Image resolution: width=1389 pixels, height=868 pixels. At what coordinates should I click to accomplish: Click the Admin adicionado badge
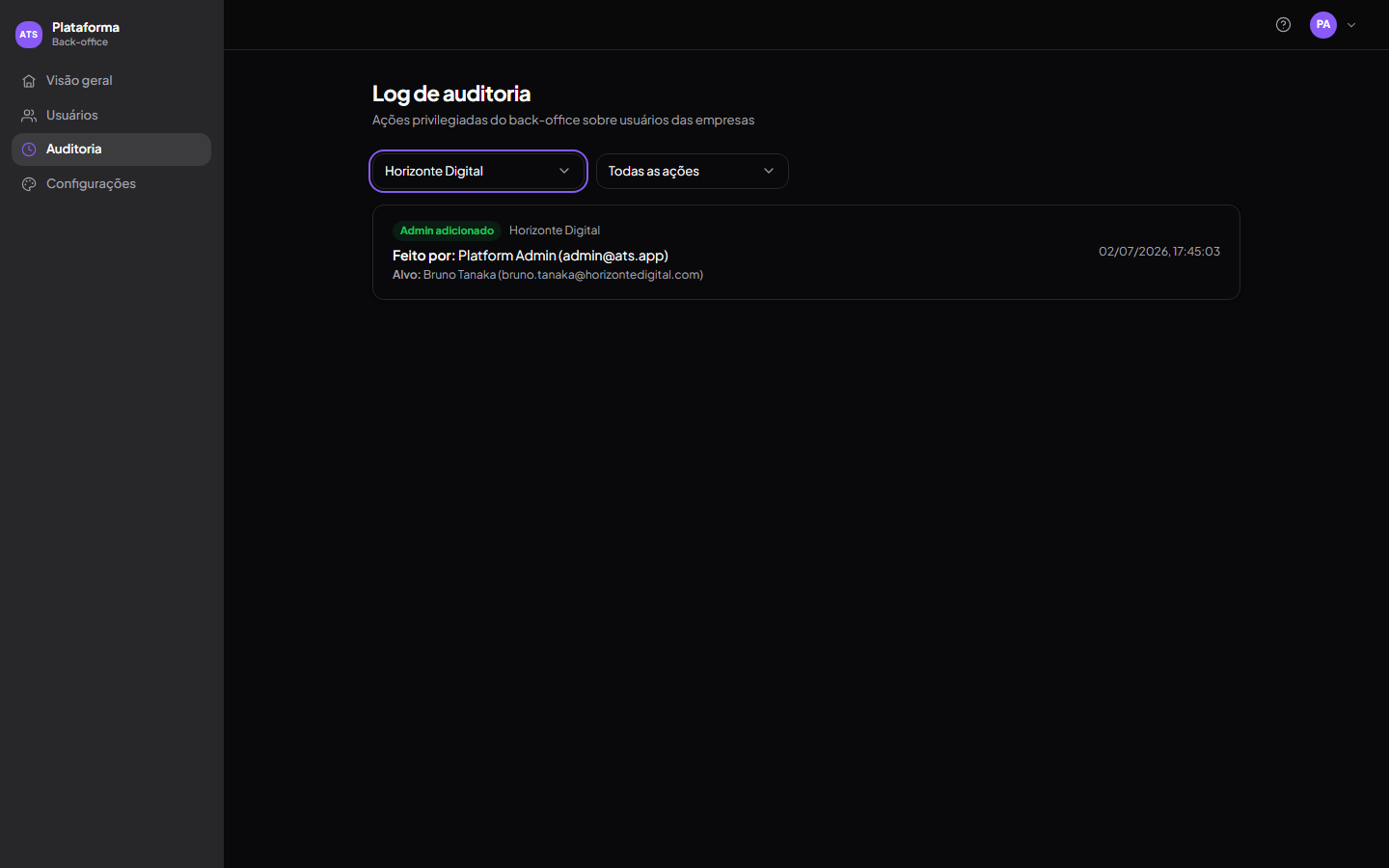447,231
